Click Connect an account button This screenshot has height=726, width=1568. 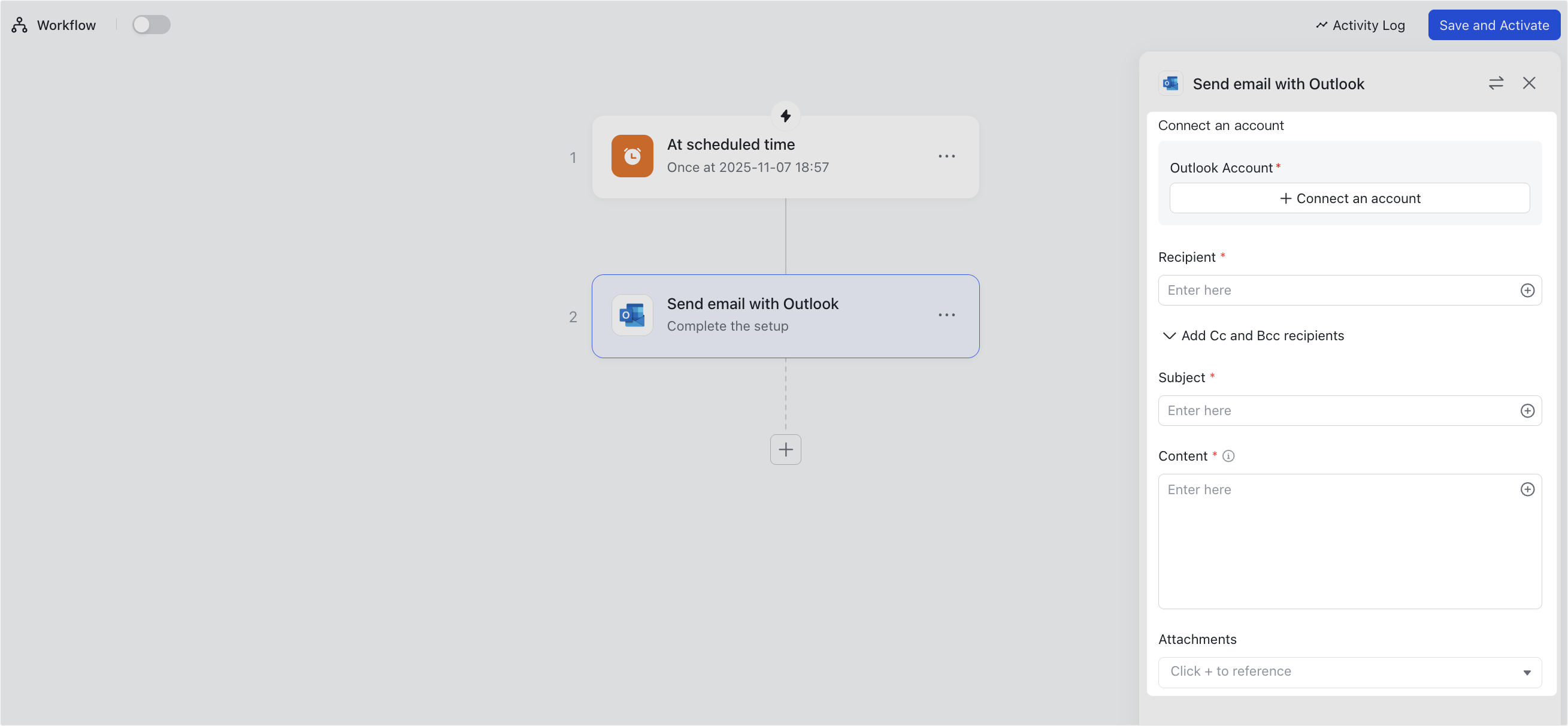pyautogui.click(x=1349, y=198)
